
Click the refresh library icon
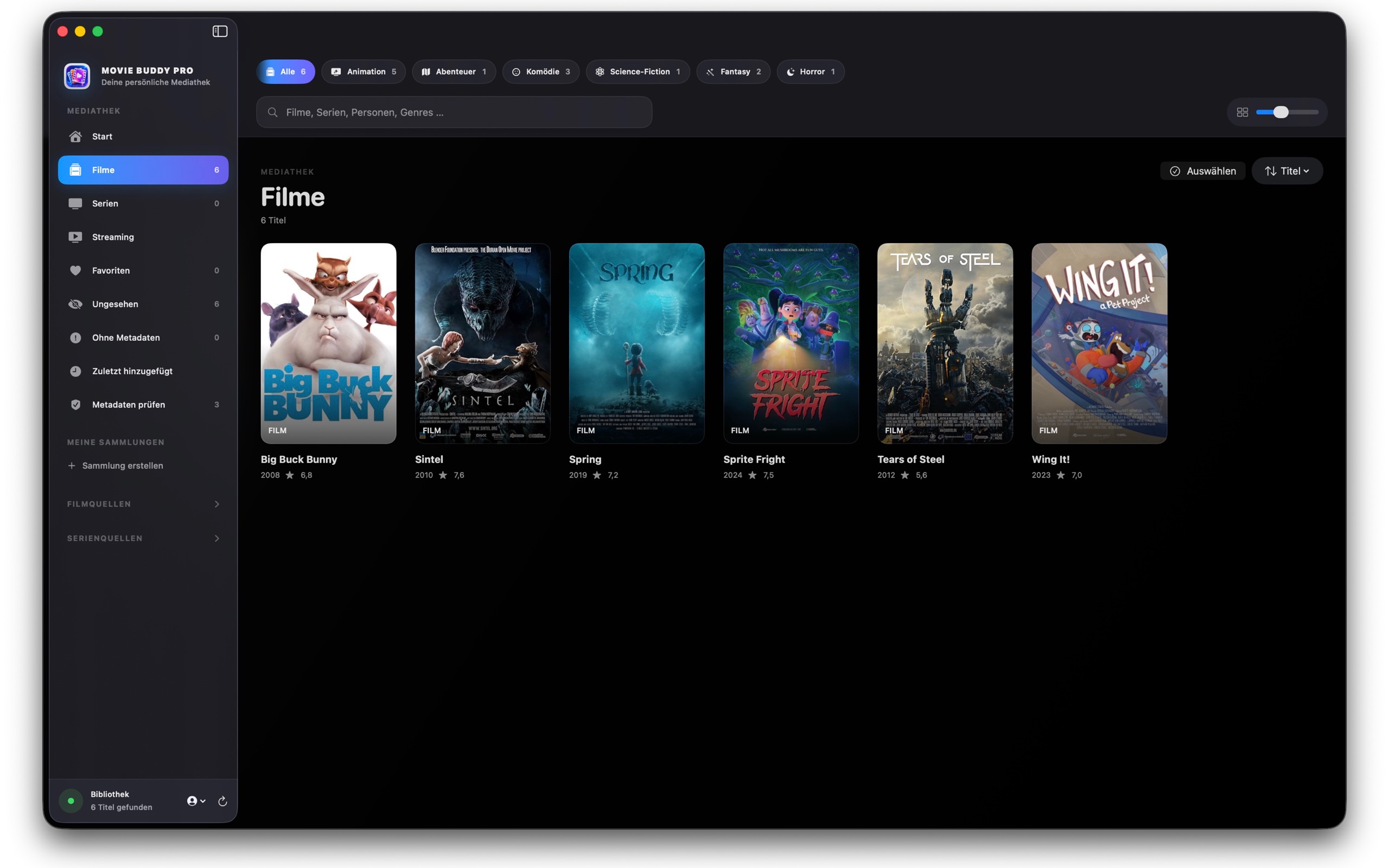222,801
